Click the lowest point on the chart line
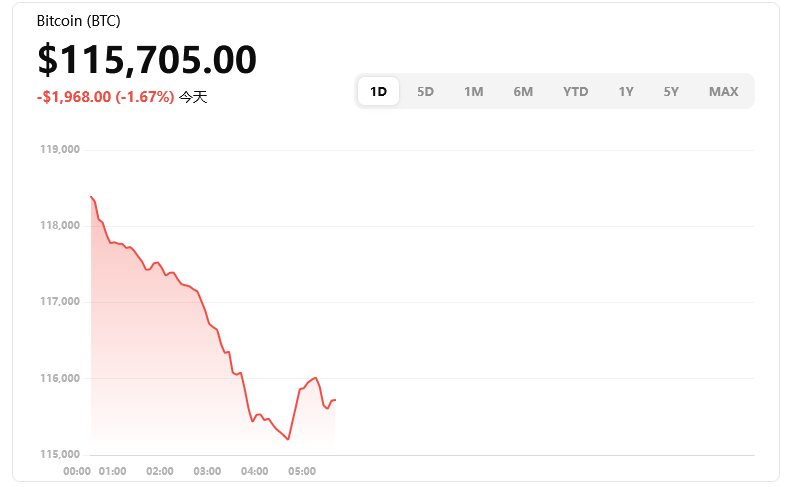The width and height of the screenshot is (797, 487). click(x=288, y=439)
